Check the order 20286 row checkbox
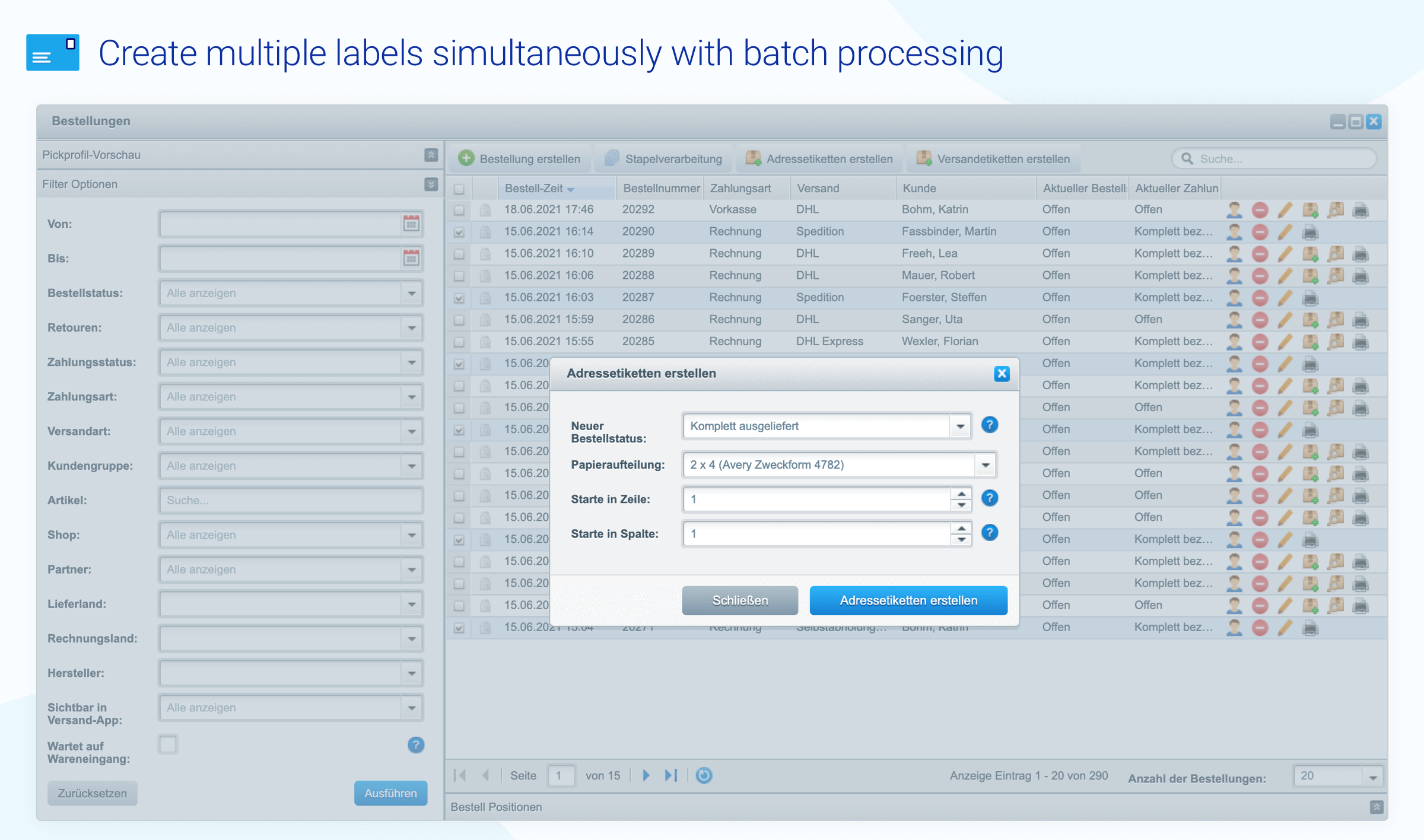 (459, 320)
